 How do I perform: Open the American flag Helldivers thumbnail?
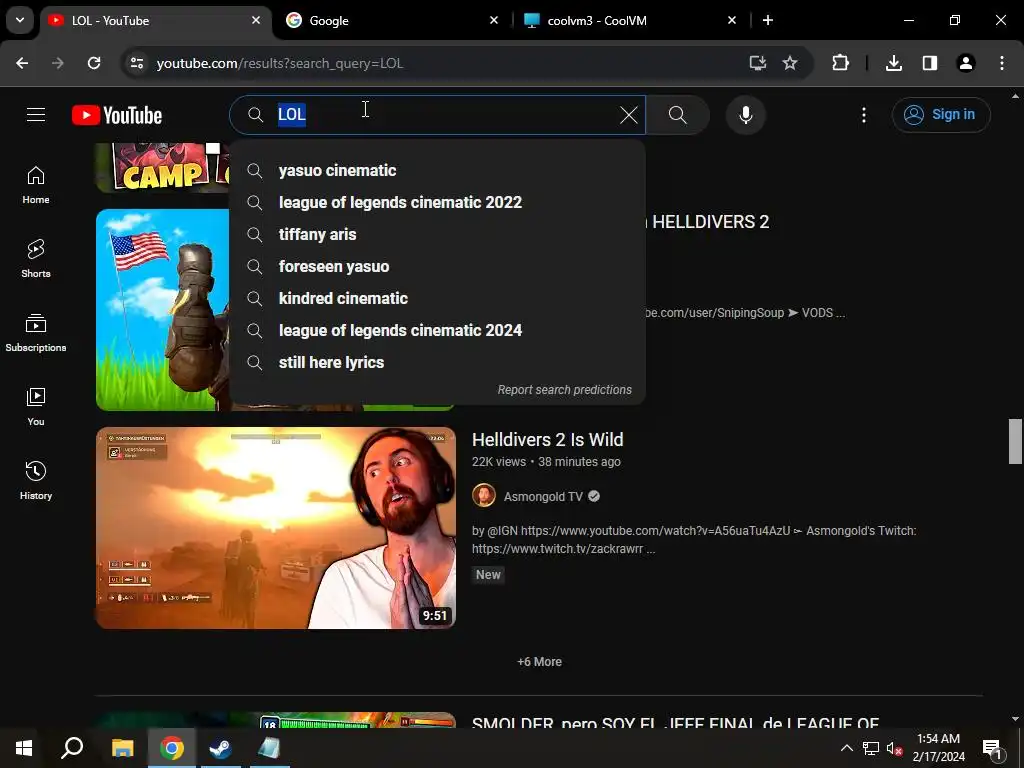point(162,310)
